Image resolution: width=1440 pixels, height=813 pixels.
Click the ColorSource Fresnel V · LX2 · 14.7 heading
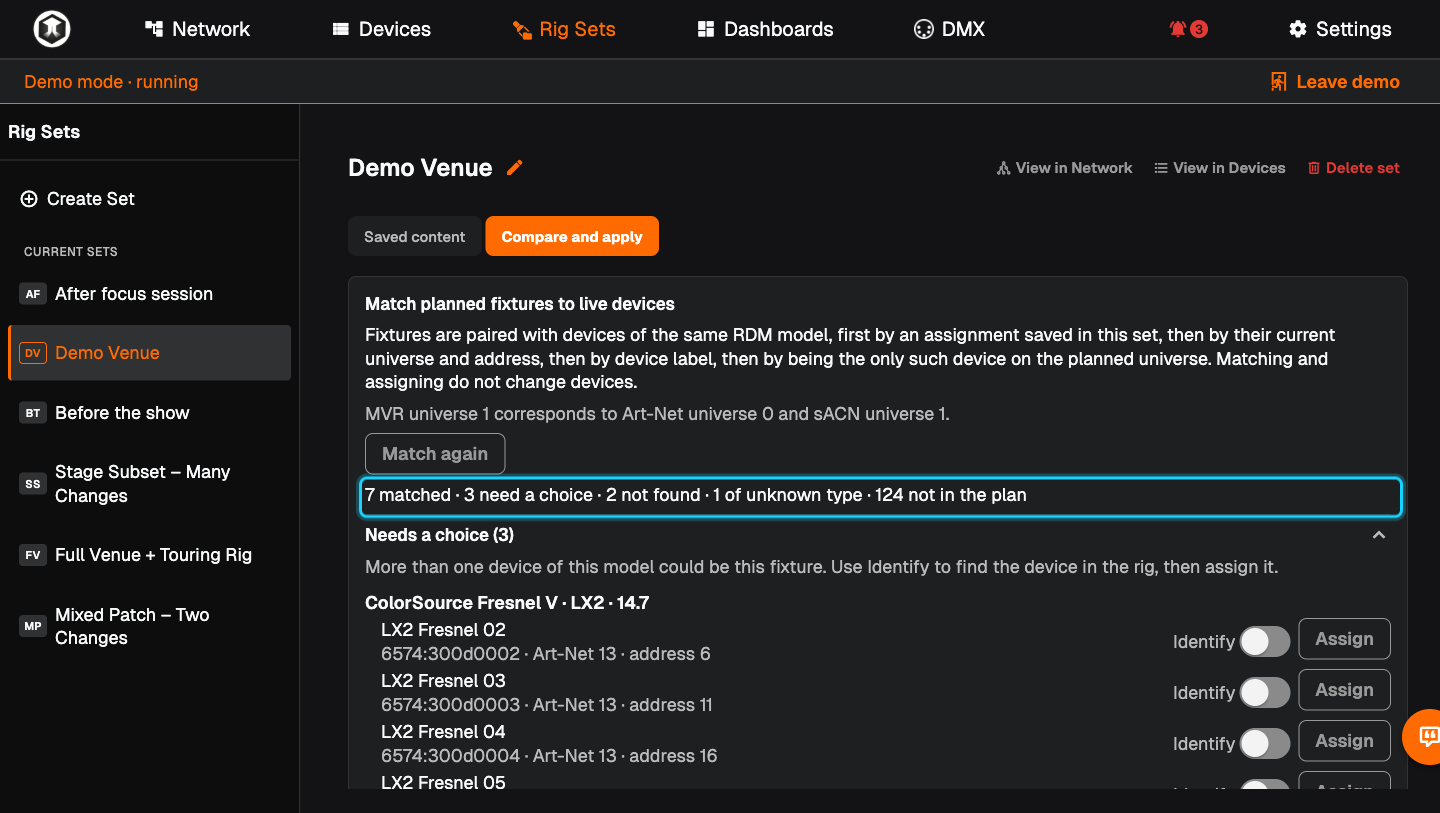[x=507, y=603]
